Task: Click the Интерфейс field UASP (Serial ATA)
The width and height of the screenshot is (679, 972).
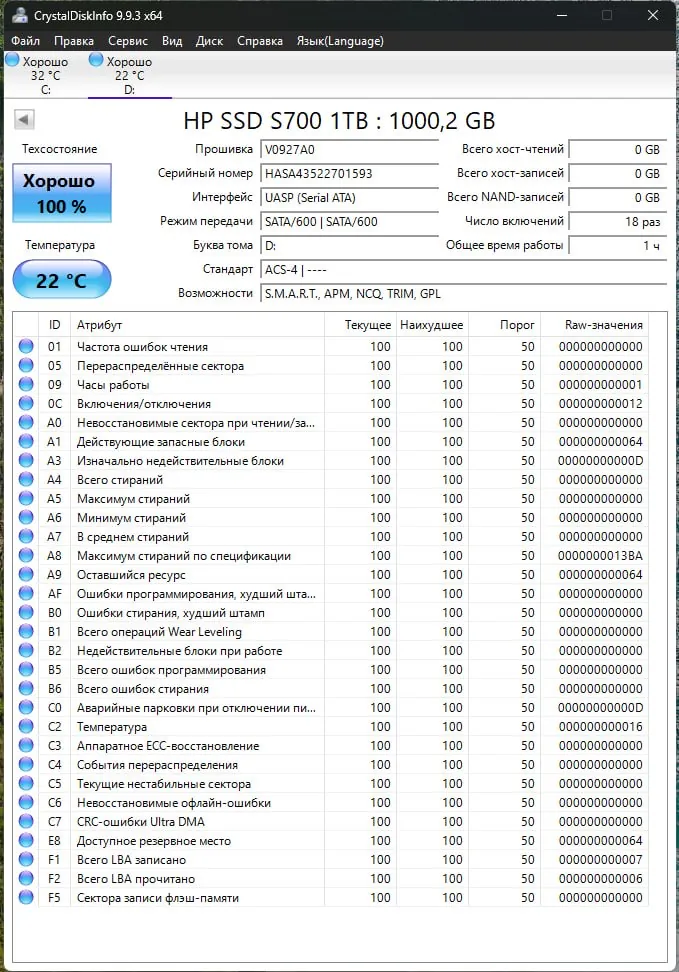Action: click(x=349, y=198)
